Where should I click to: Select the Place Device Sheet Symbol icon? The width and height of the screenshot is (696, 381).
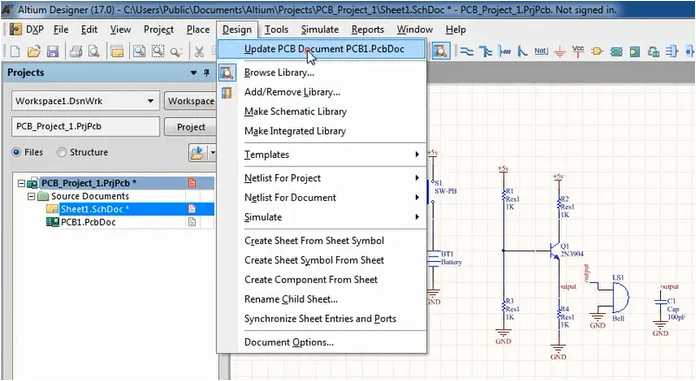653,52
